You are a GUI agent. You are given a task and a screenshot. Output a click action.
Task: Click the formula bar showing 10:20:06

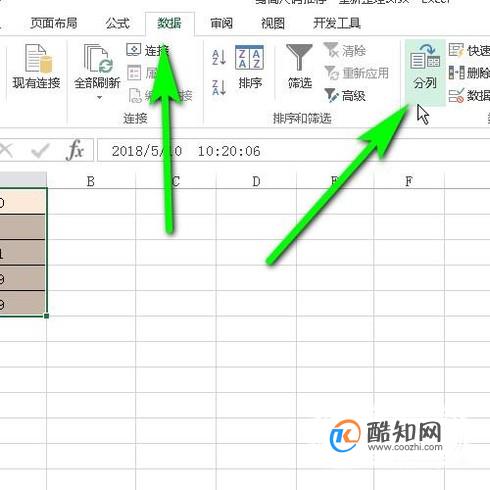[x=293, y=151]
